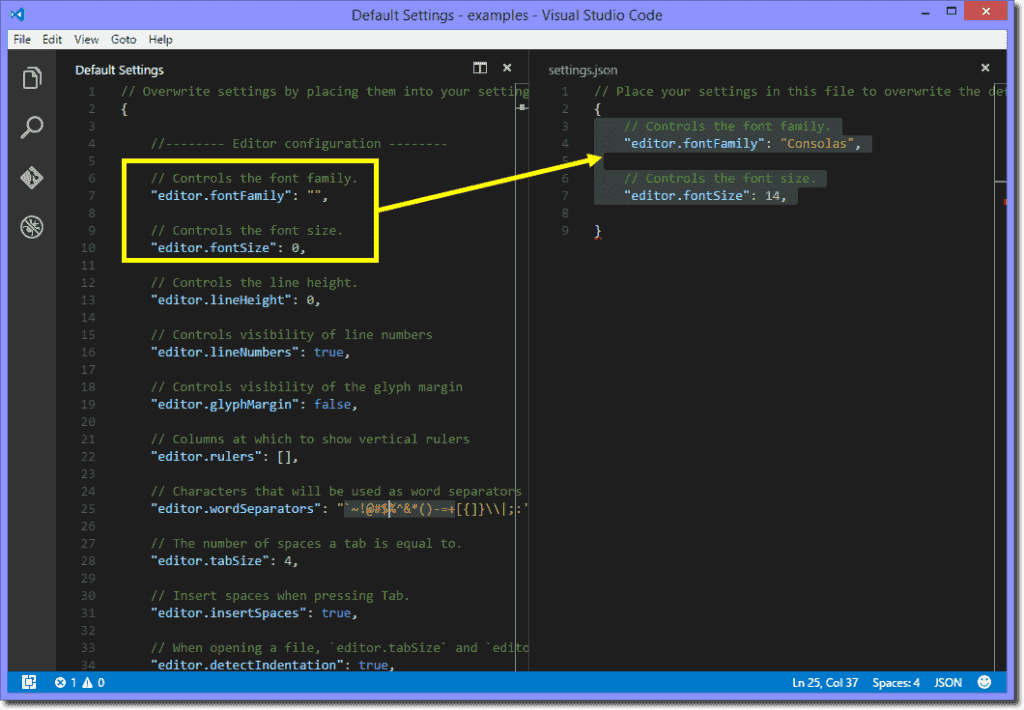The image size is (1024, 710).
Task: Click the "Columns at which to show vertical rulers" comment
Action: (310, 439)
